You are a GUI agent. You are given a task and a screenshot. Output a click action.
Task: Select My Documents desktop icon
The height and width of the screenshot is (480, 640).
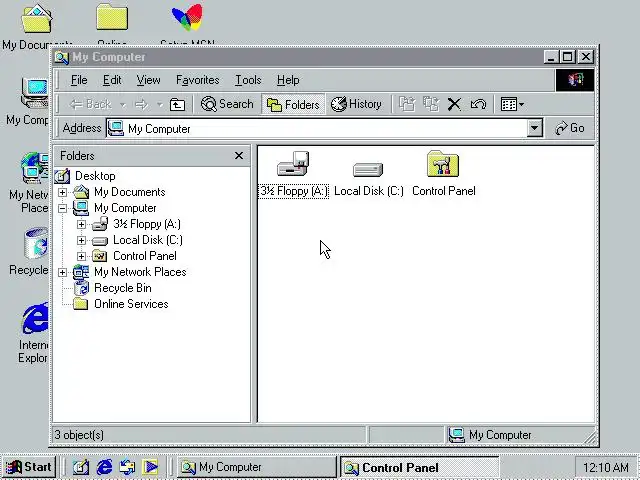click(37, 18)
